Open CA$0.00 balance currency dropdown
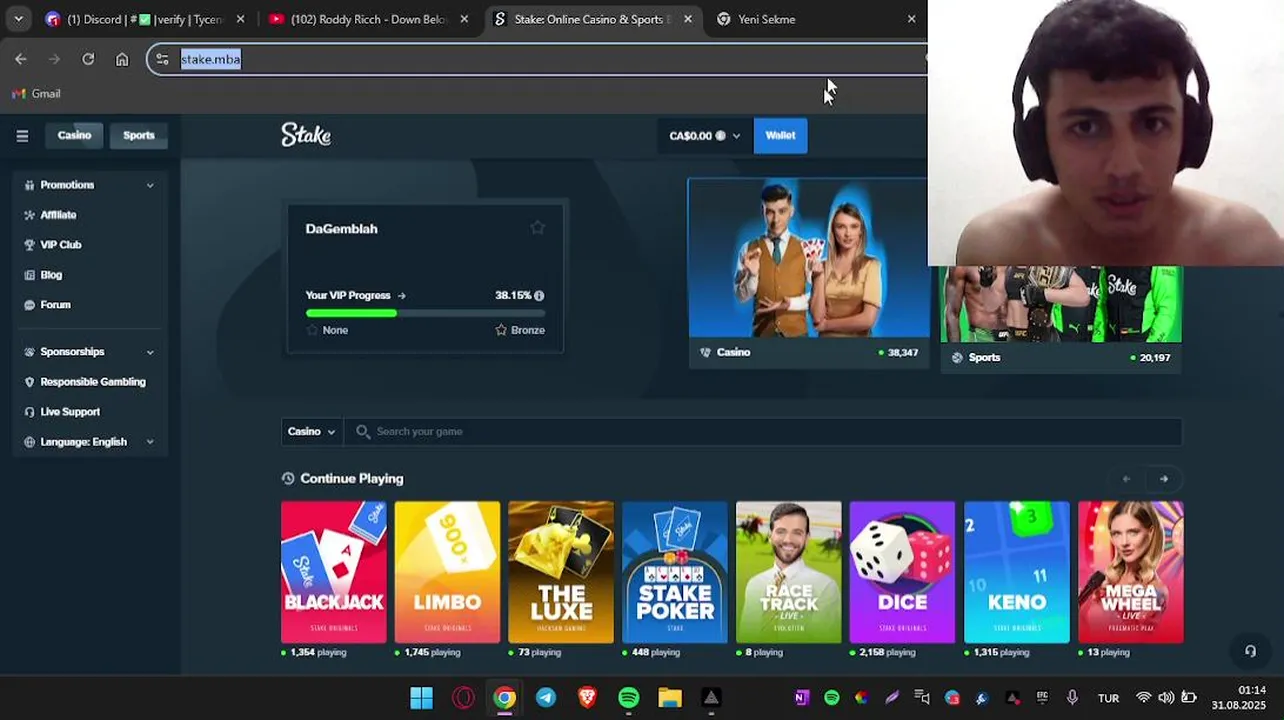This screenshot has width=1284, height=720. [x=704, y=136]
